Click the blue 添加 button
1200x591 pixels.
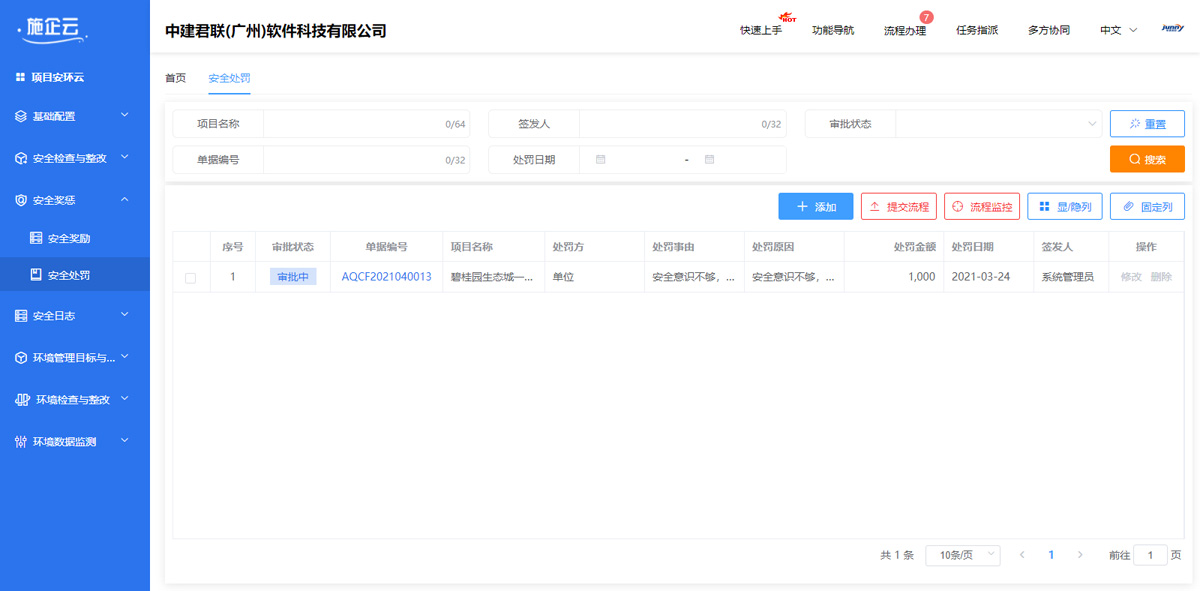[x=816, y=207]
